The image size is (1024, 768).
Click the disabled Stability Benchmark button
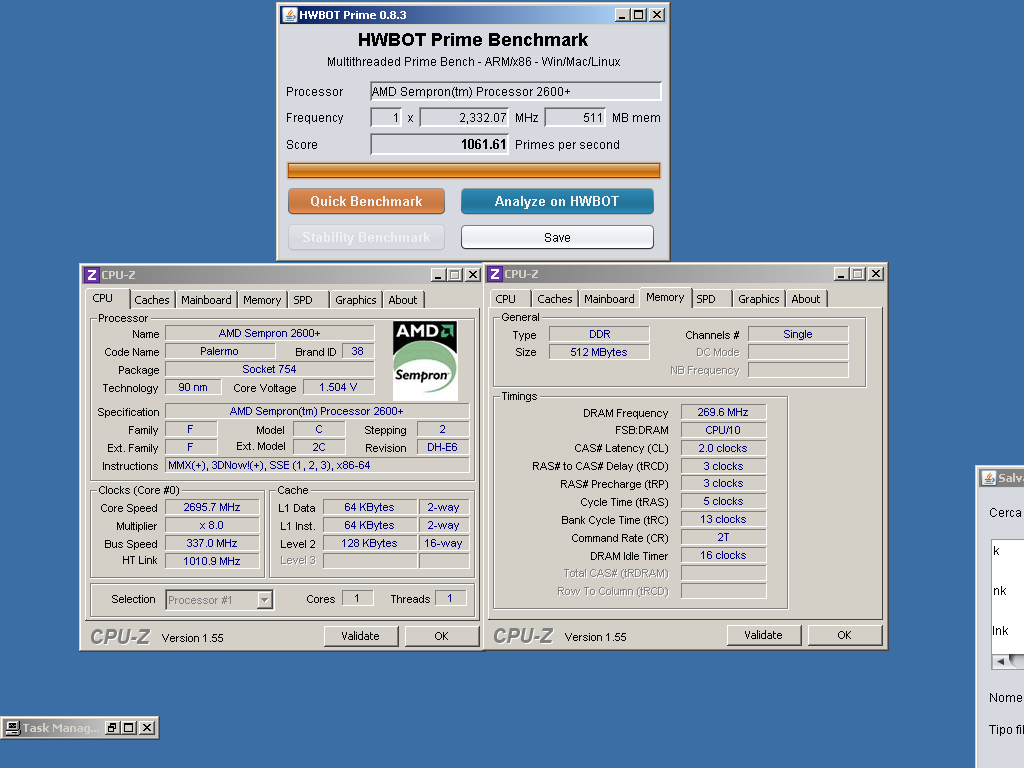click(366, 238)
